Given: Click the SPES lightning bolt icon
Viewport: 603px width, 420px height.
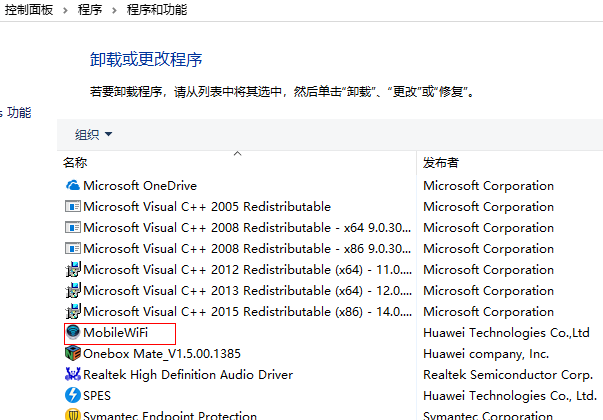Looking at the screenshot, I should (x=73, y=395).
